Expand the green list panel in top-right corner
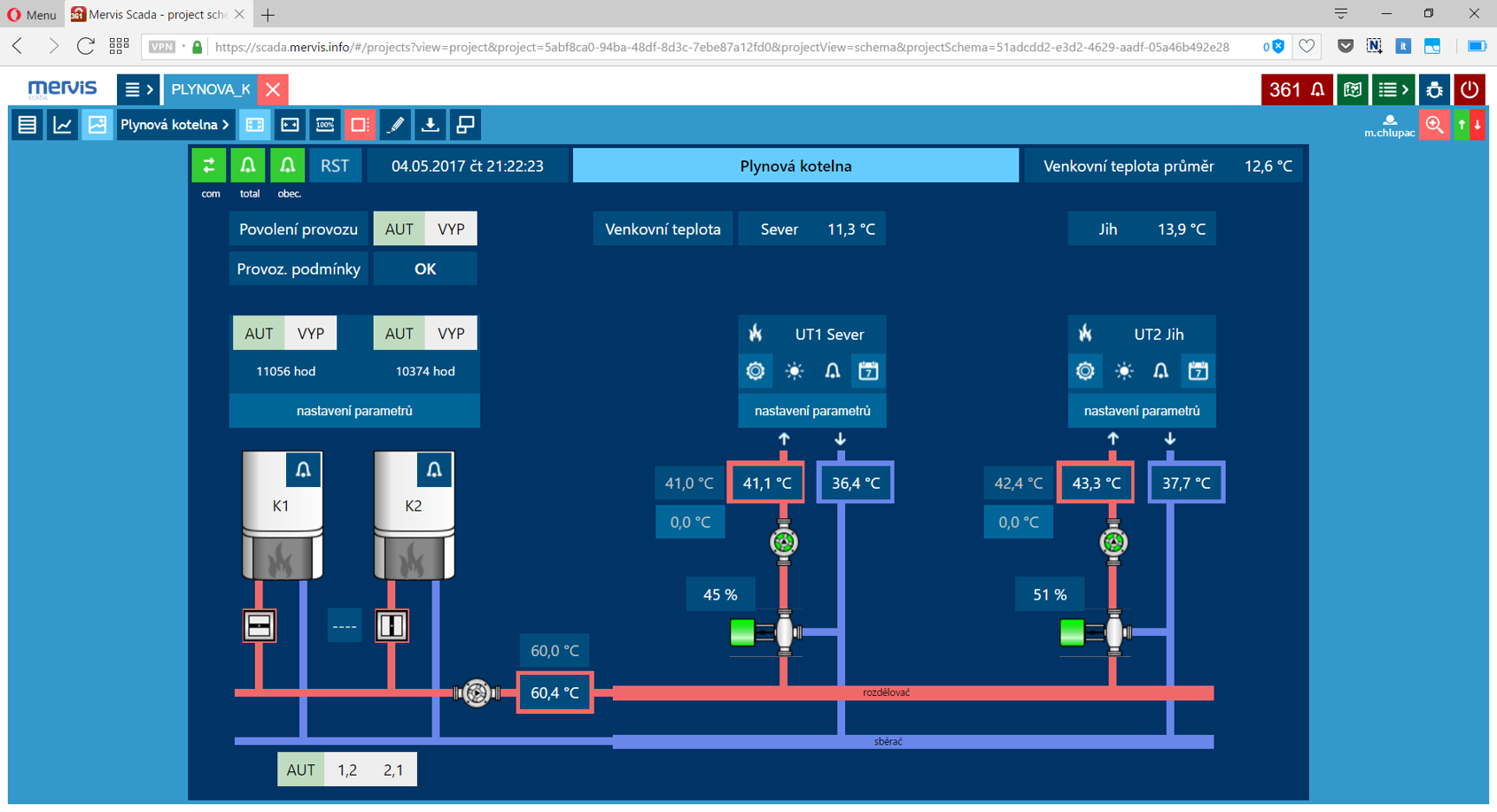 1392,89
